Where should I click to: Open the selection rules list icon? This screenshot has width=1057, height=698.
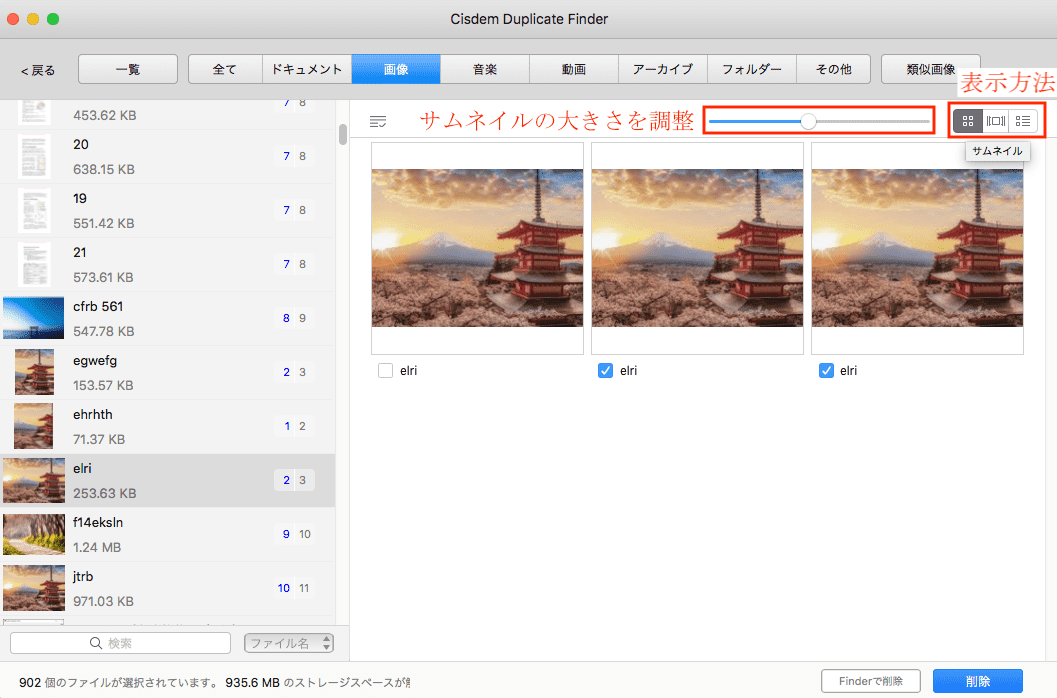tap(378, 121)
